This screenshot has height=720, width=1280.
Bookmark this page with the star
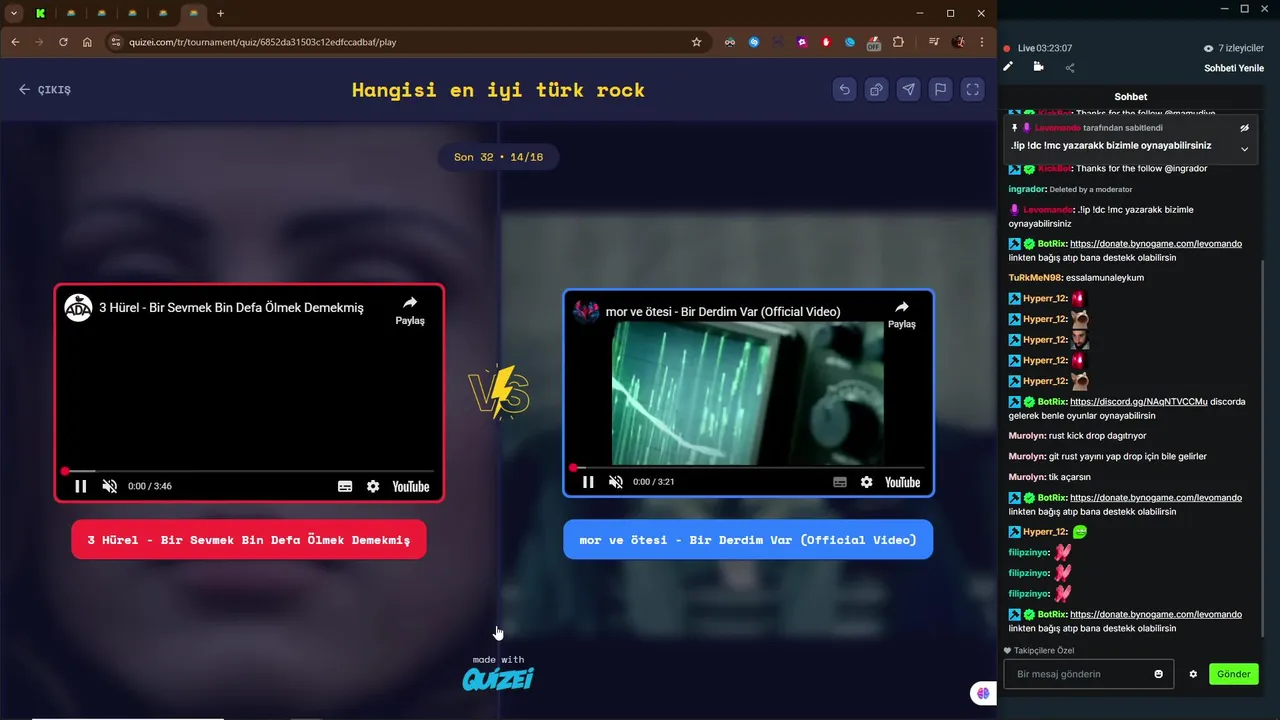pos(696,42)
